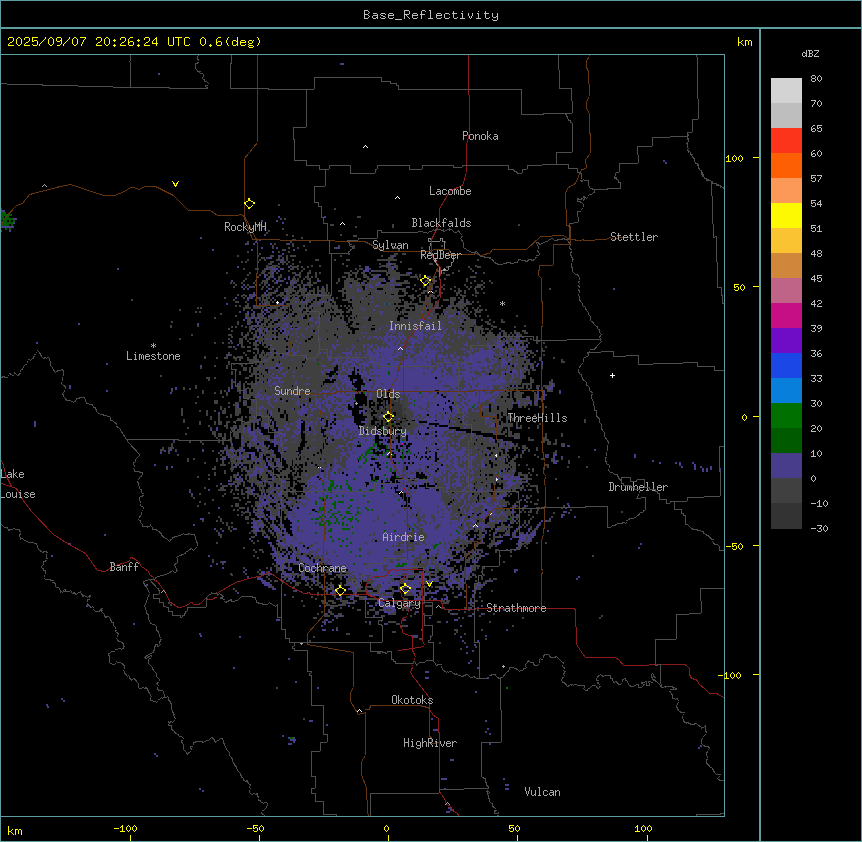862x842 pixels.
Task: Click the yellow diamond radar site above Didsbury
Action: [x=389, y=417]
